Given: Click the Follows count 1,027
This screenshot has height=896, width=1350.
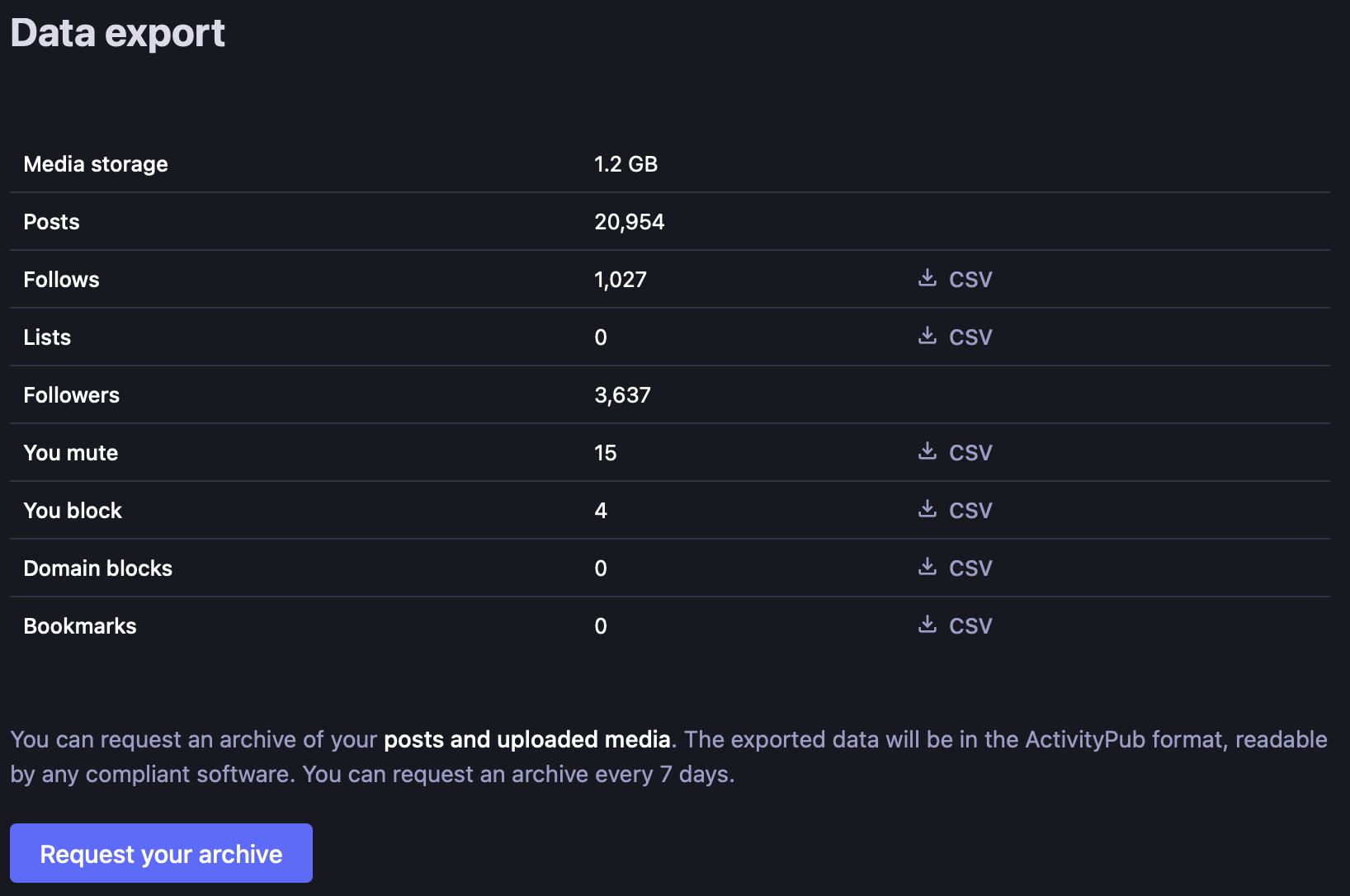Looking at the screenshot, I should click(x=621, y=280).
